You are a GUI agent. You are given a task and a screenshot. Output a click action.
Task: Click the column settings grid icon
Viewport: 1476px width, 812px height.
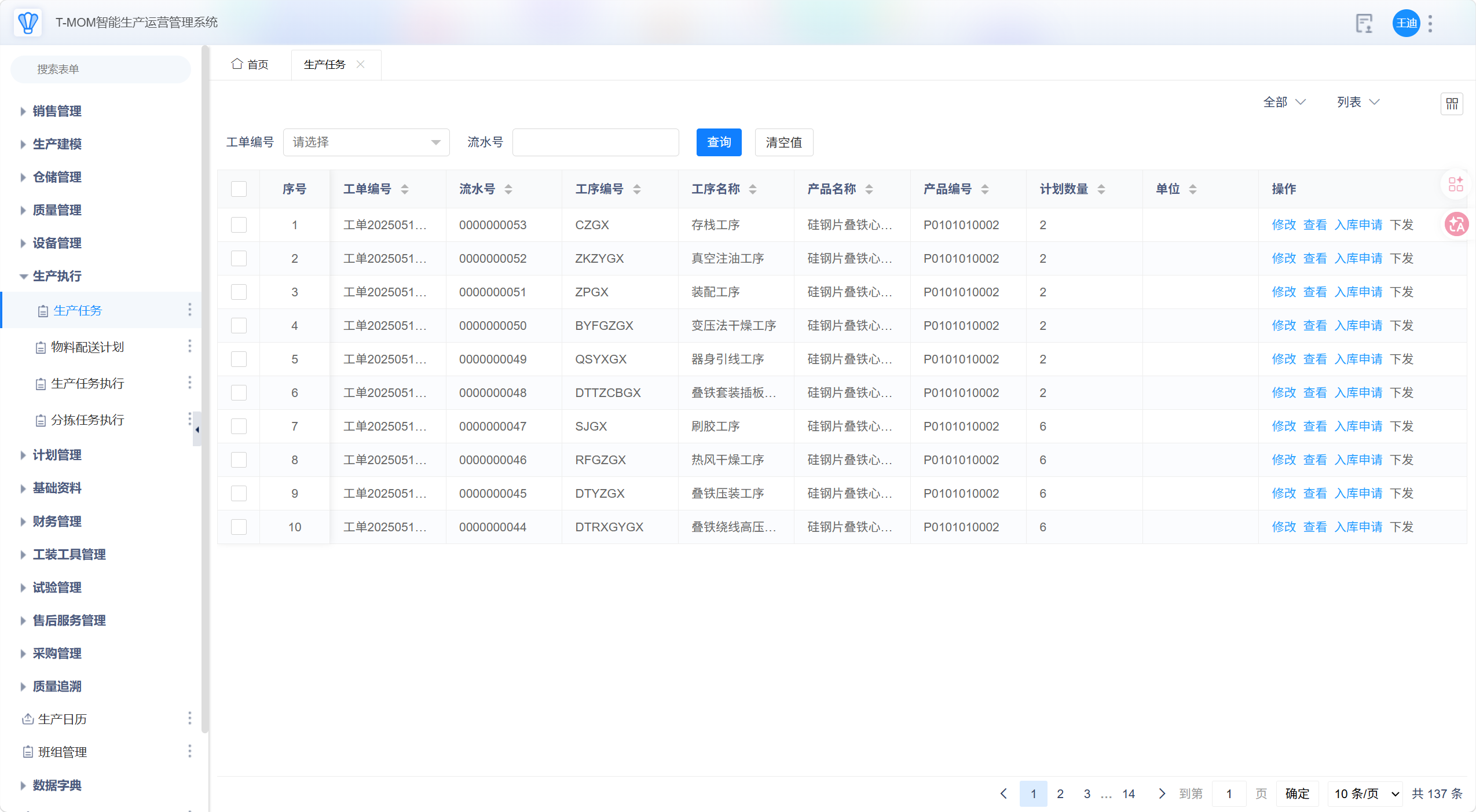pos(1452,104)
